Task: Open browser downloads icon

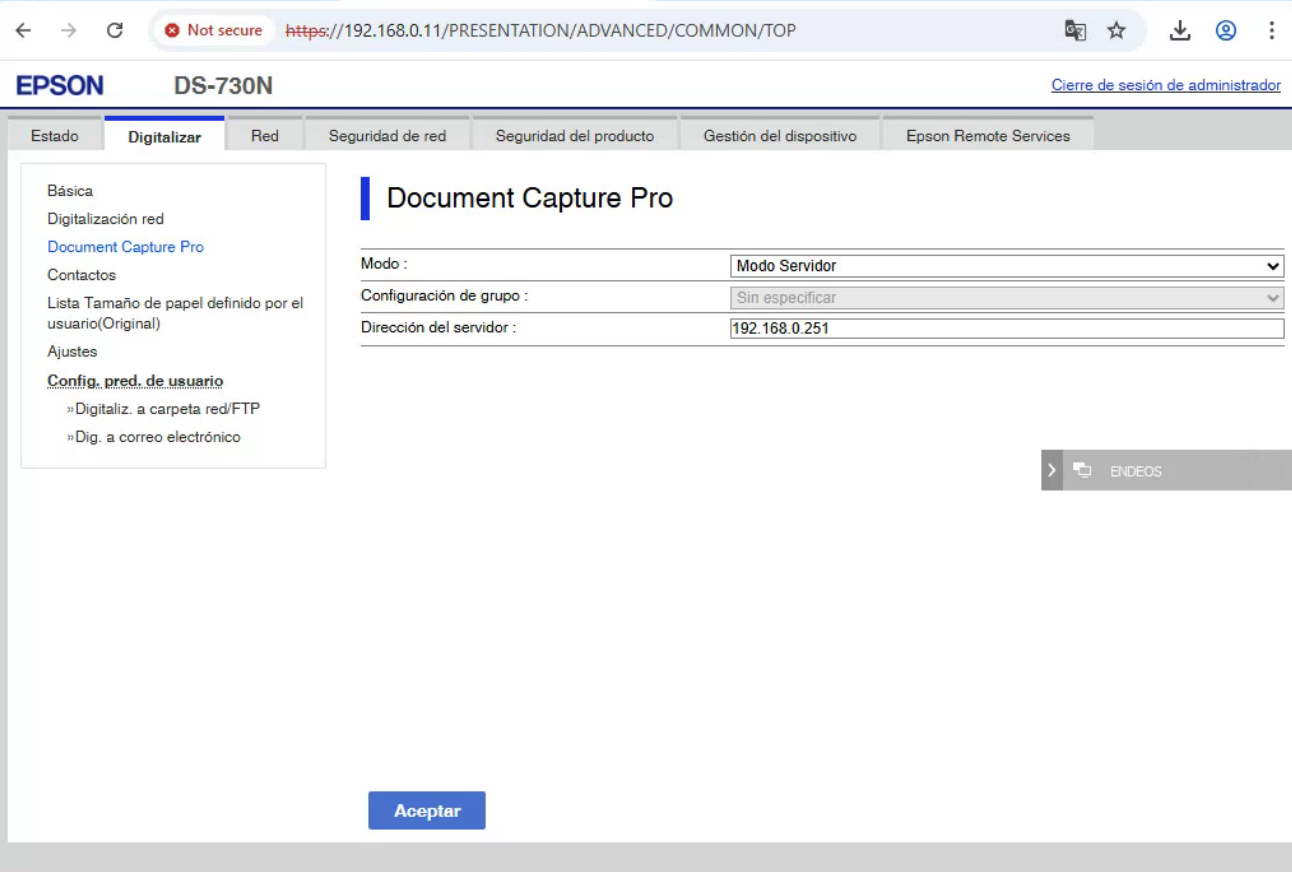Action: point(1180,30)
